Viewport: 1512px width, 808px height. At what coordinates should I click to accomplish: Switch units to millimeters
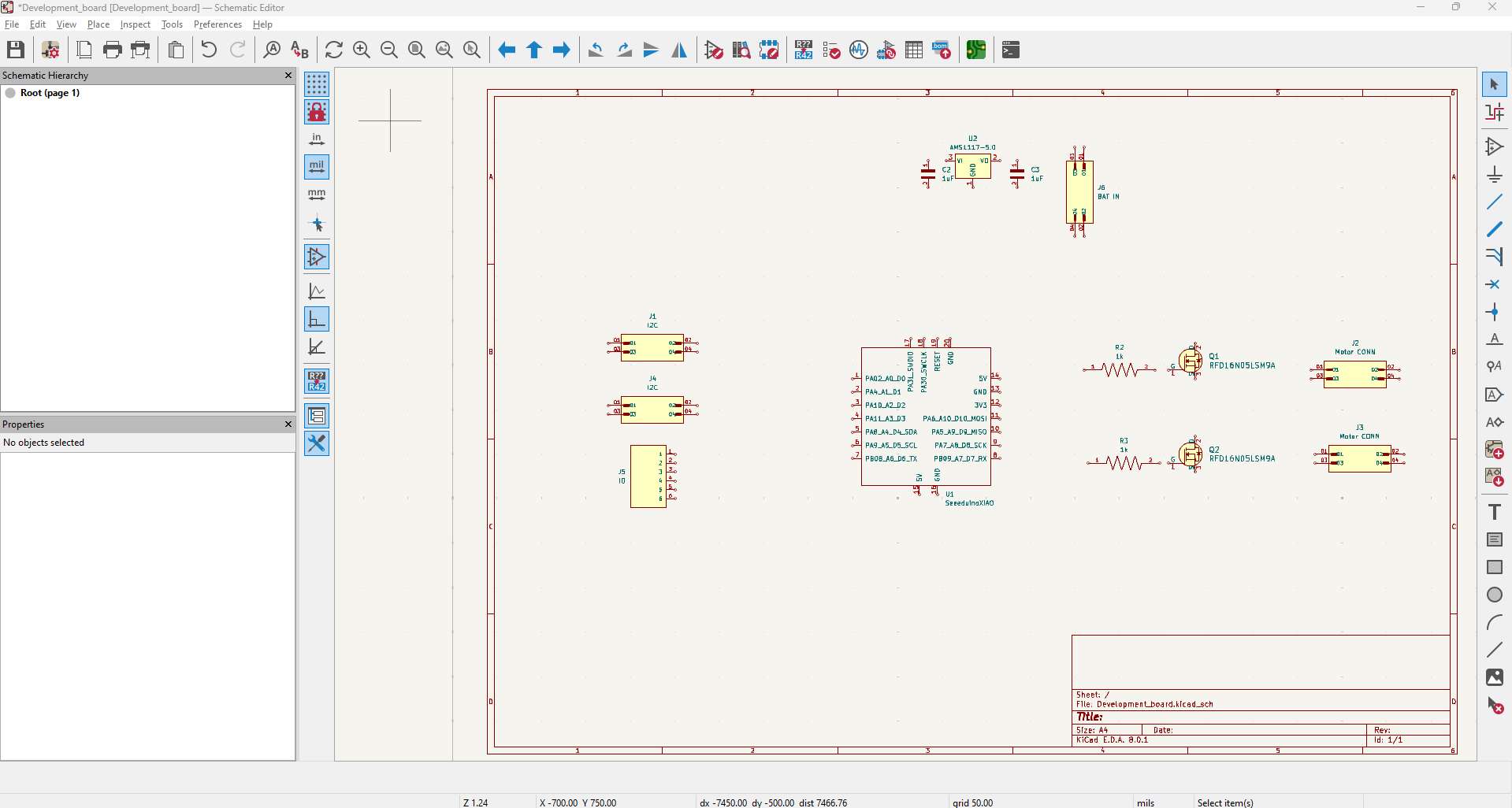click(317, 195)
